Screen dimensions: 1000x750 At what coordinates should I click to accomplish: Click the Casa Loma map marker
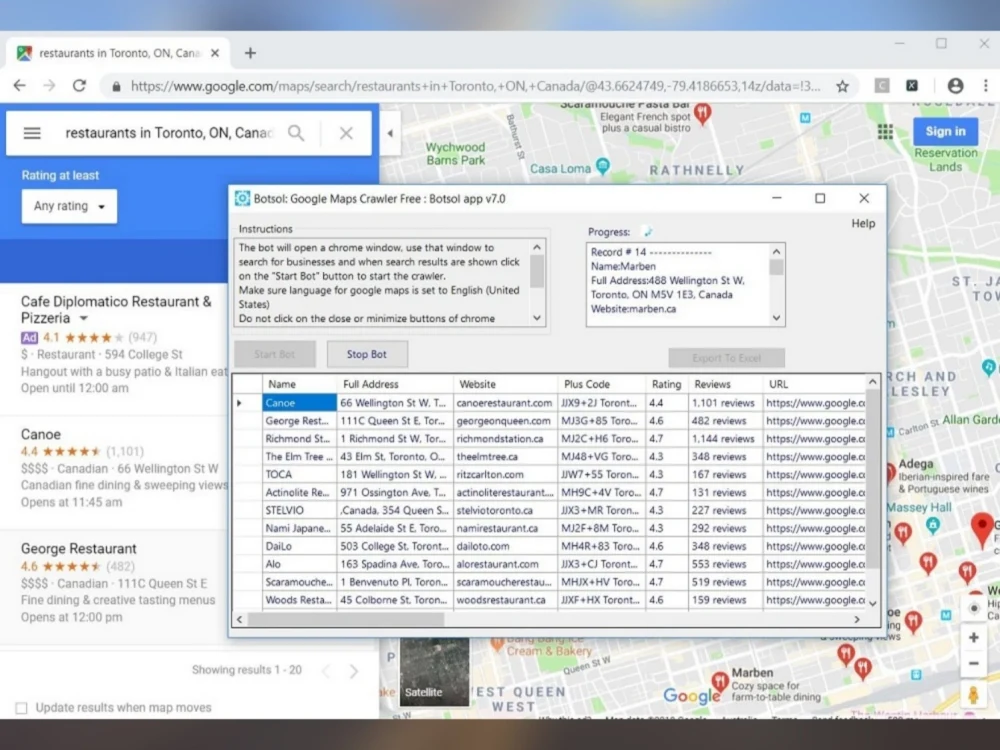click(x=602, y=166)
